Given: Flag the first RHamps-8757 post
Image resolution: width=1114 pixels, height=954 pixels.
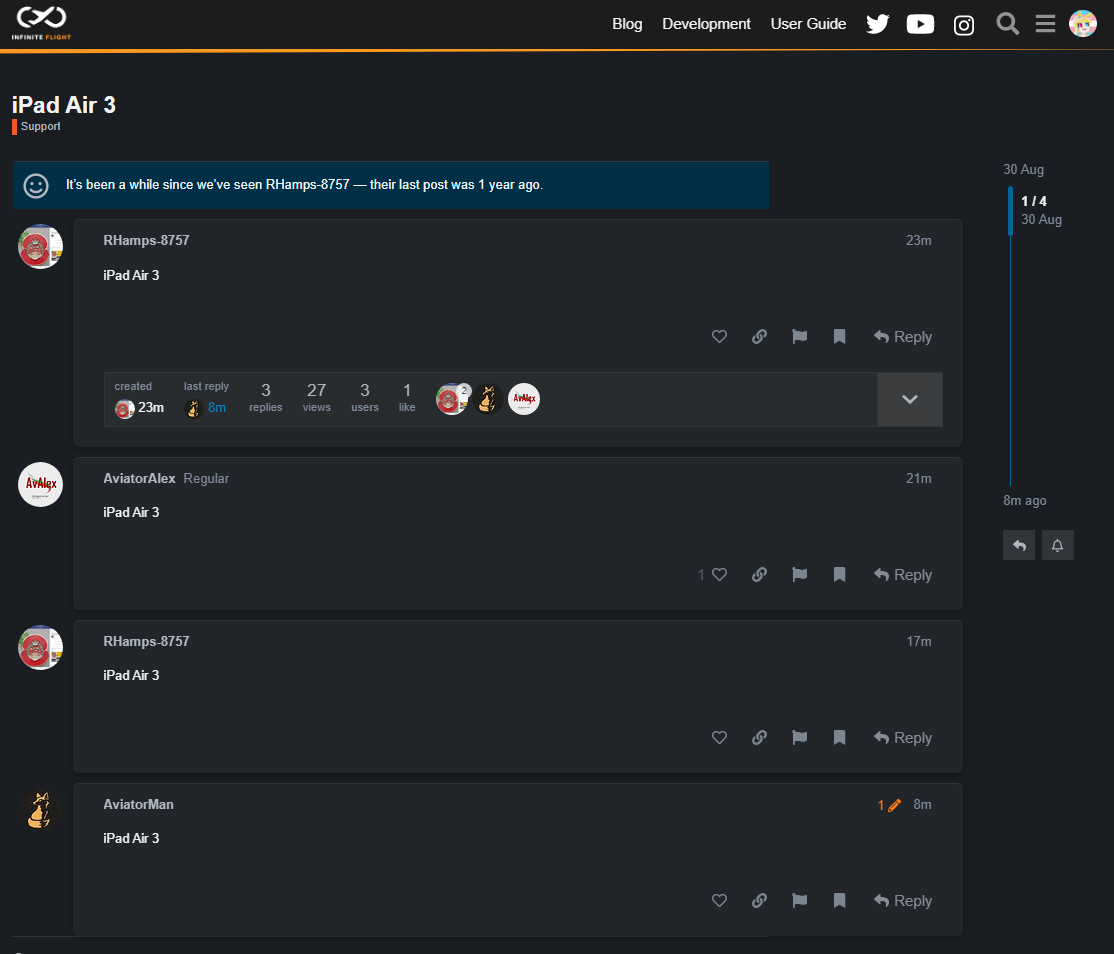Looking at the screenshot, I should [x=799, y=337].
